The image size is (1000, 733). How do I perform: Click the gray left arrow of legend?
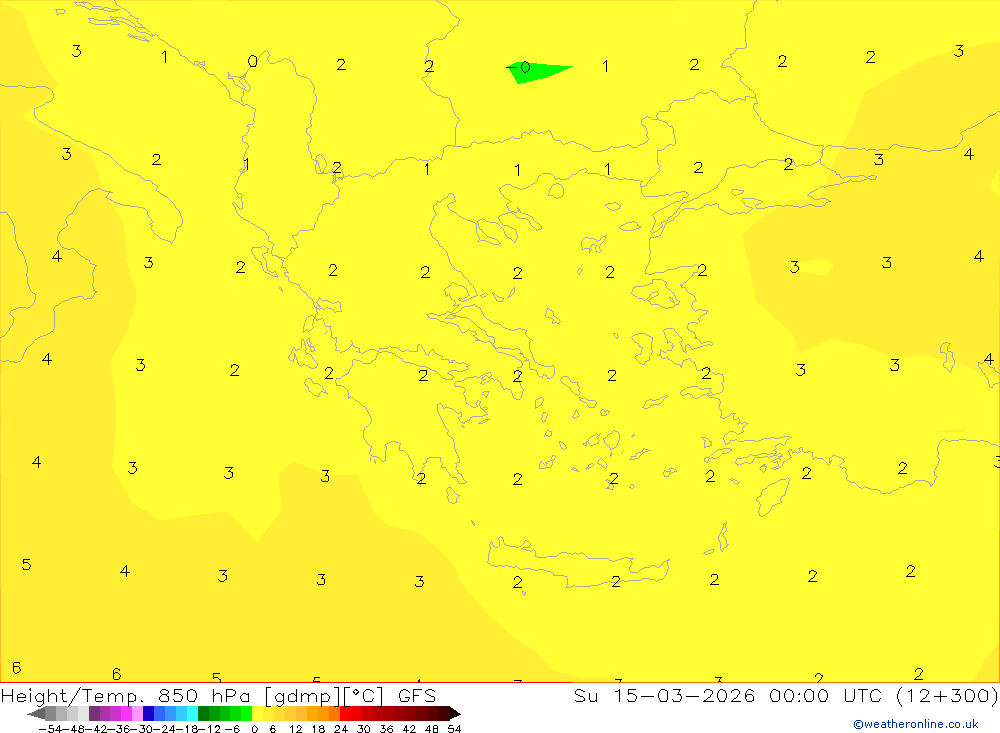36,713
